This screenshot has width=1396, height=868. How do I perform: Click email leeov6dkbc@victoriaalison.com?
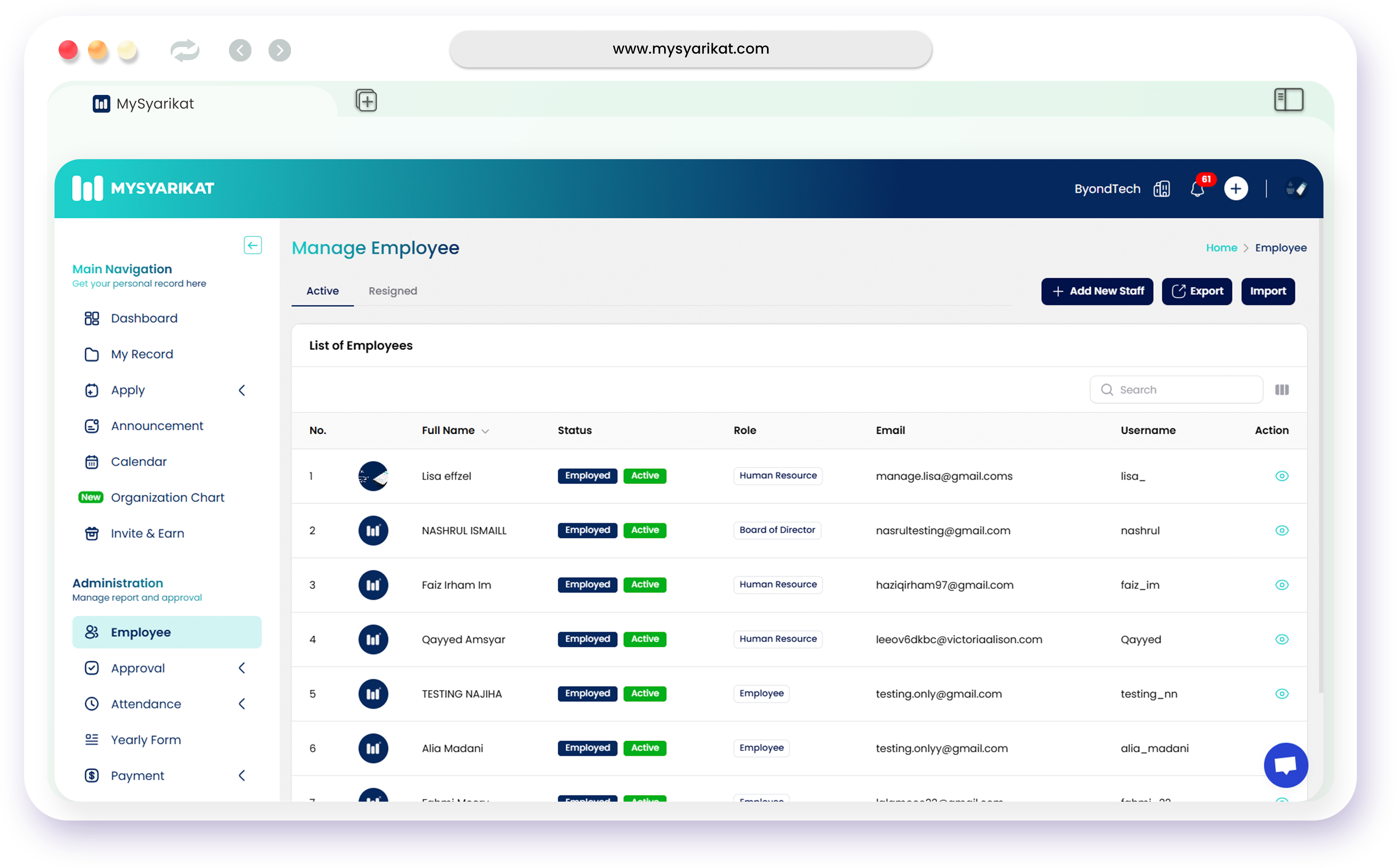click(959, 640)
